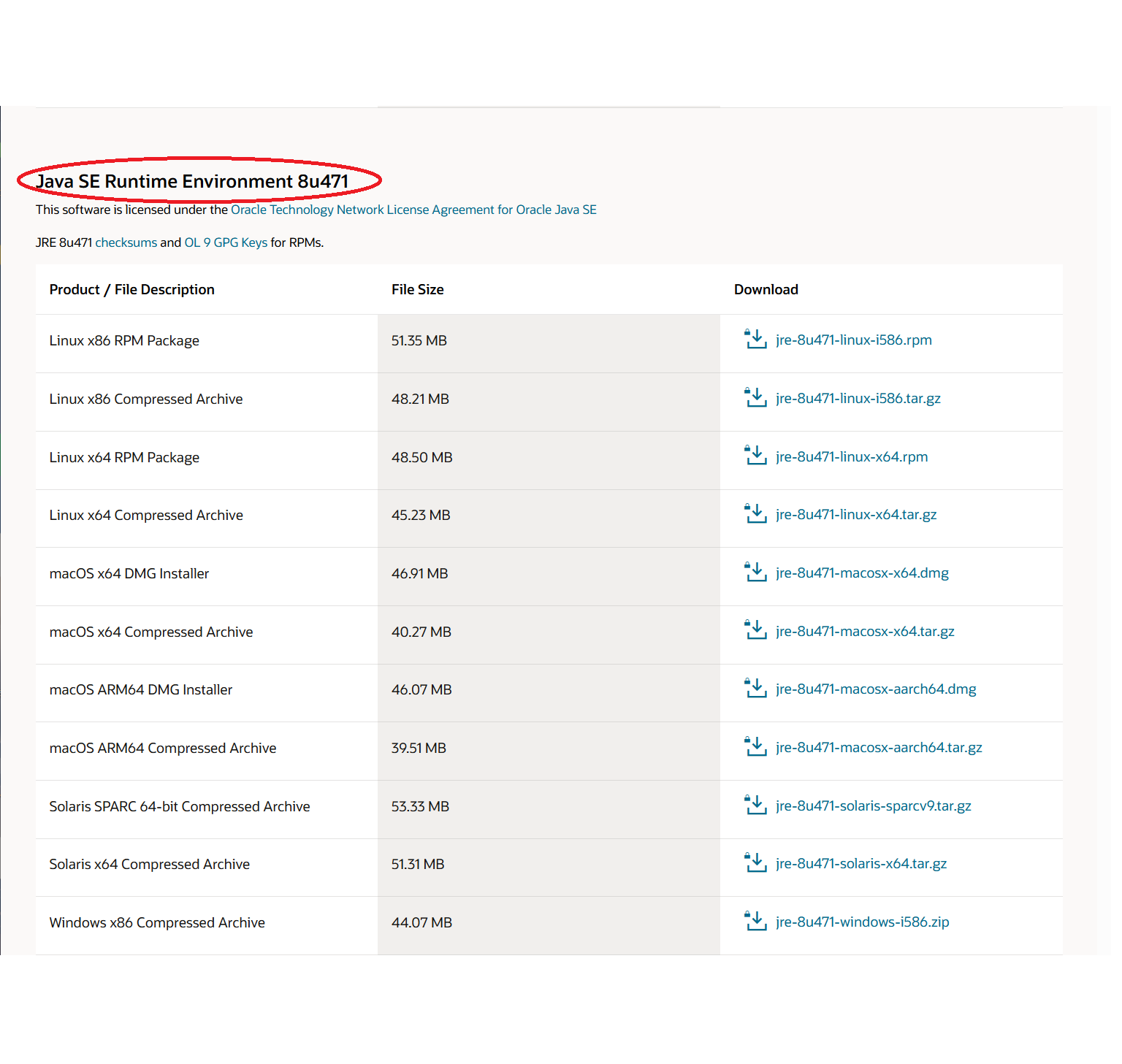Download jre-8u471-linux-i586.rpm file

[853, 340]
